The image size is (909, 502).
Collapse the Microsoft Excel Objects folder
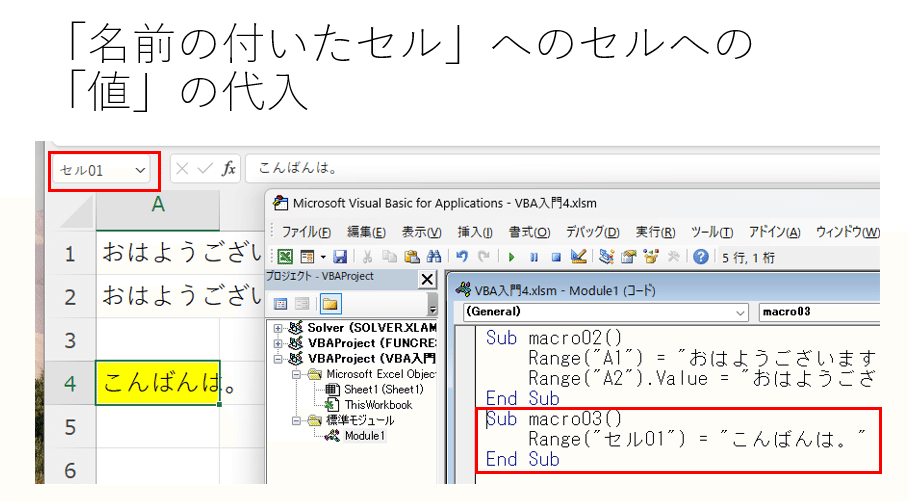pos(296,374)
